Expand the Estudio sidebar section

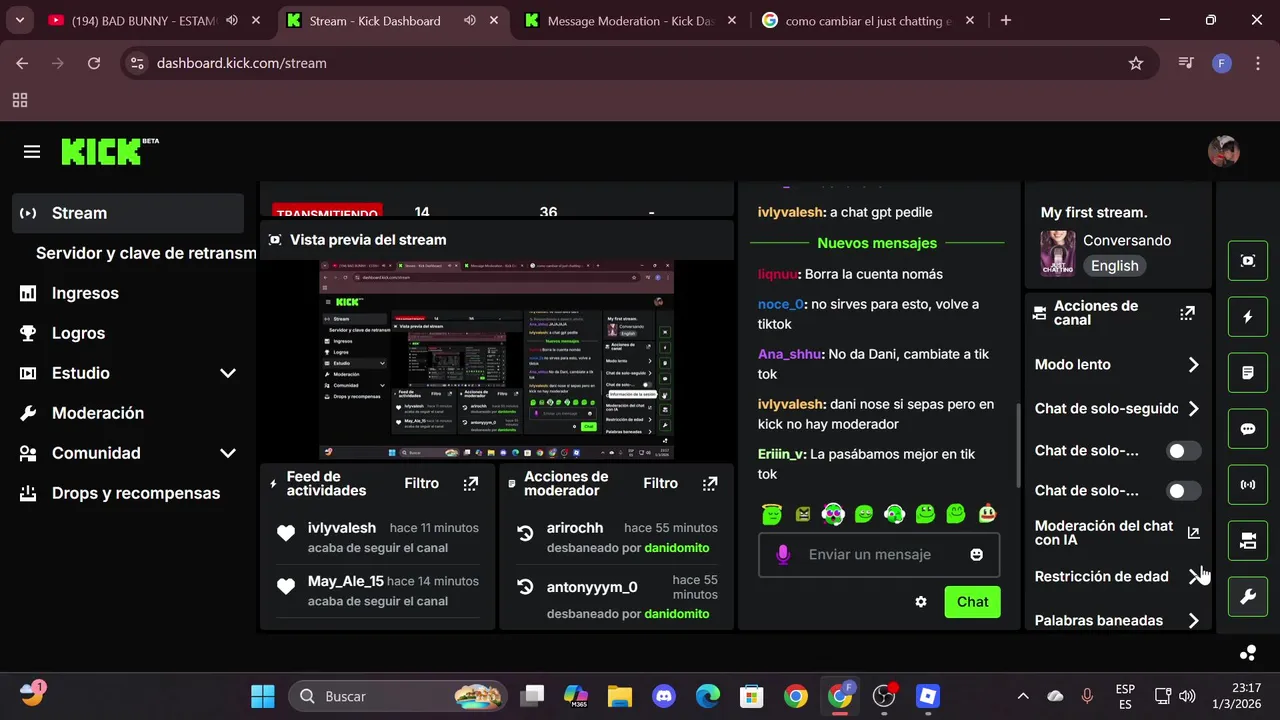click(x=228, y=373)
